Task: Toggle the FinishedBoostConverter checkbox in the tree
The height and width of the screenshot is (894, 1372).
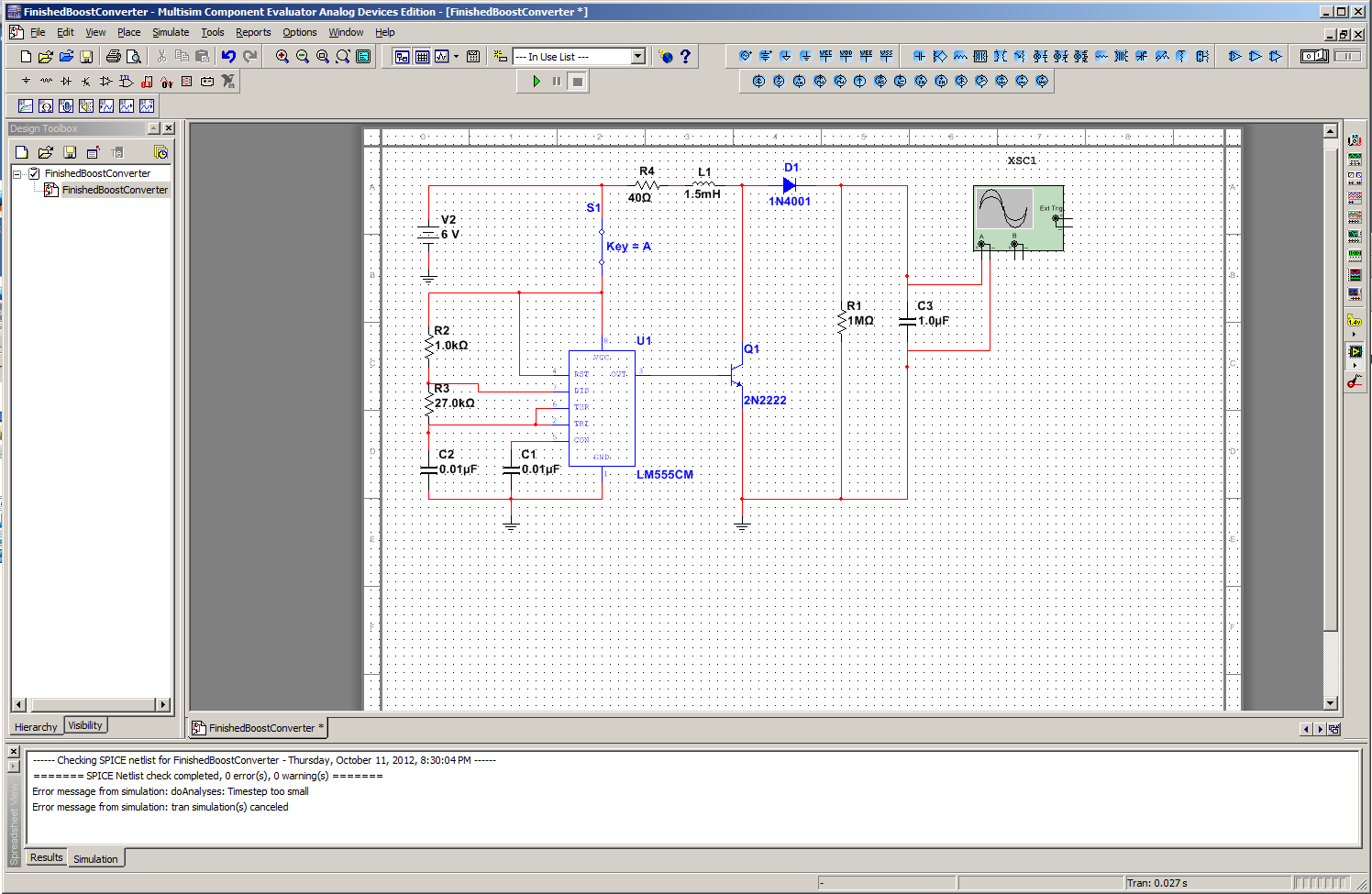Action: 34,173
